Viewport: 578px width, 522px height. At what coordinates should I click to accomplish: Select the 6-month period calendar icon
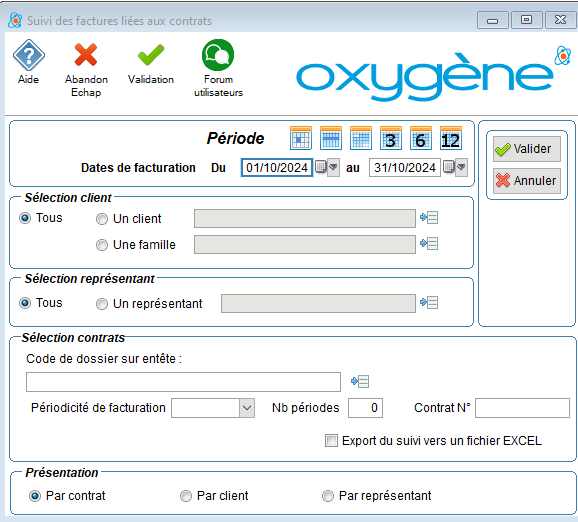[x=421, y=138]
